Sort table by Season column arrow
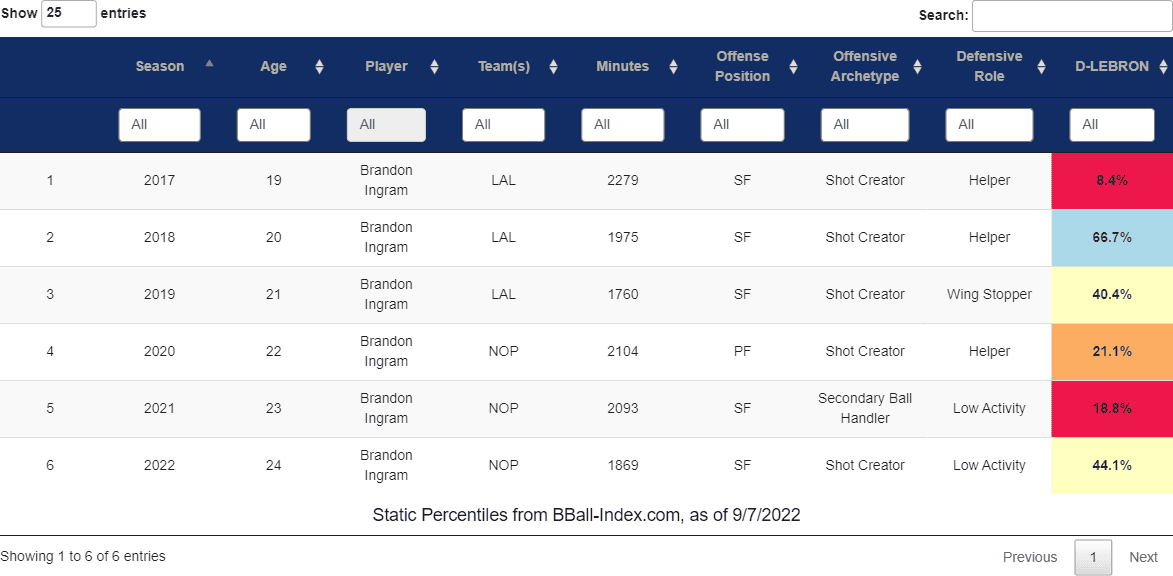 [x=209, y=64]
